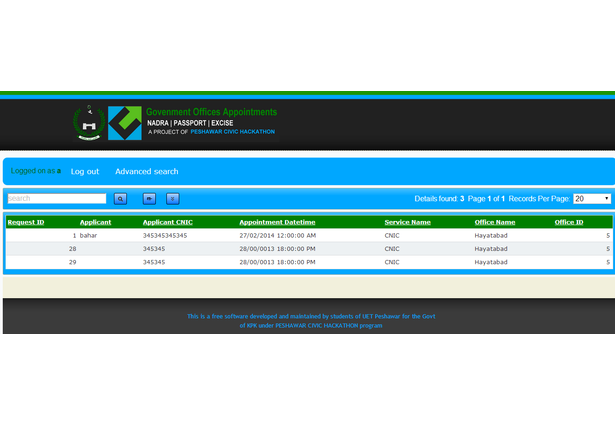Click inside the search text field
The width and height of the screenshot is (615, 424).
coord(57,198)
